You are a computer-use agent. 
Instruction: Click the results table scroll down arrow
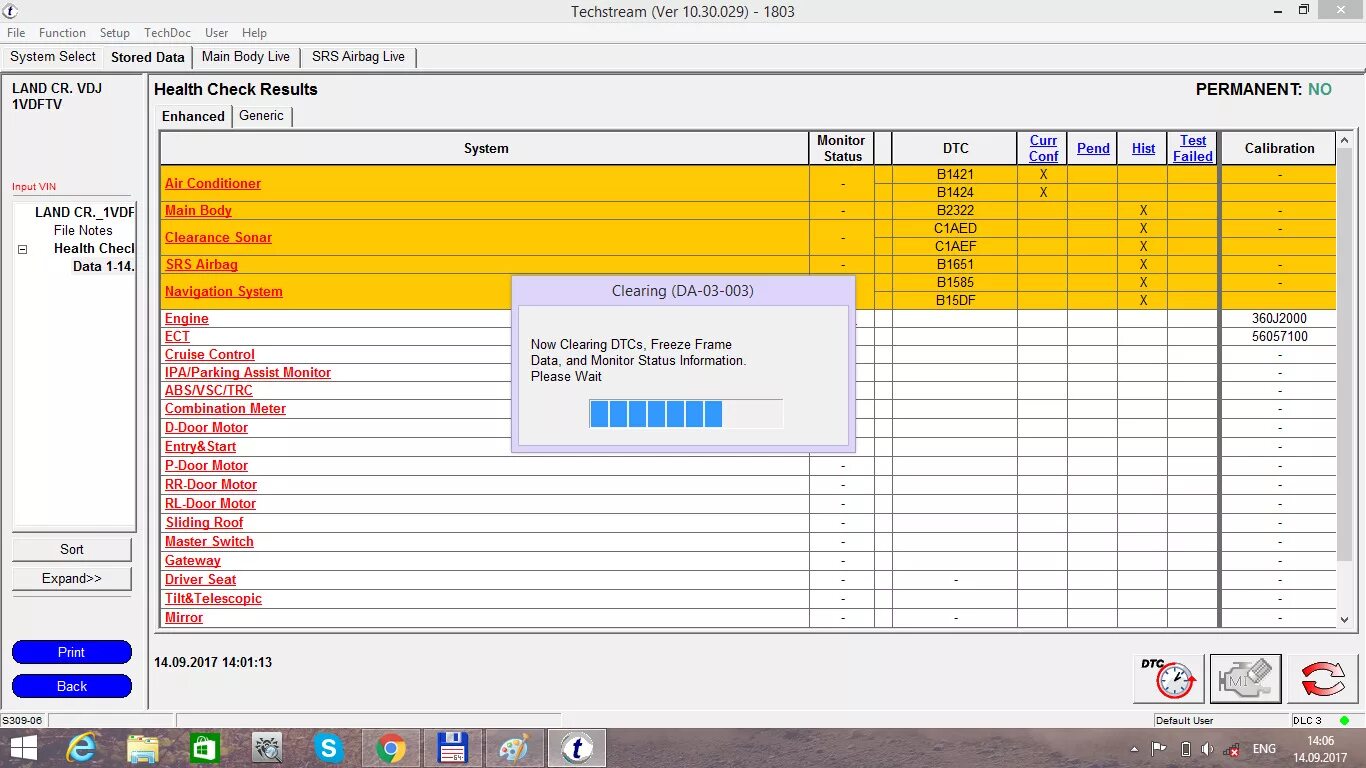pyautogui.click(x=1344, y=619)
